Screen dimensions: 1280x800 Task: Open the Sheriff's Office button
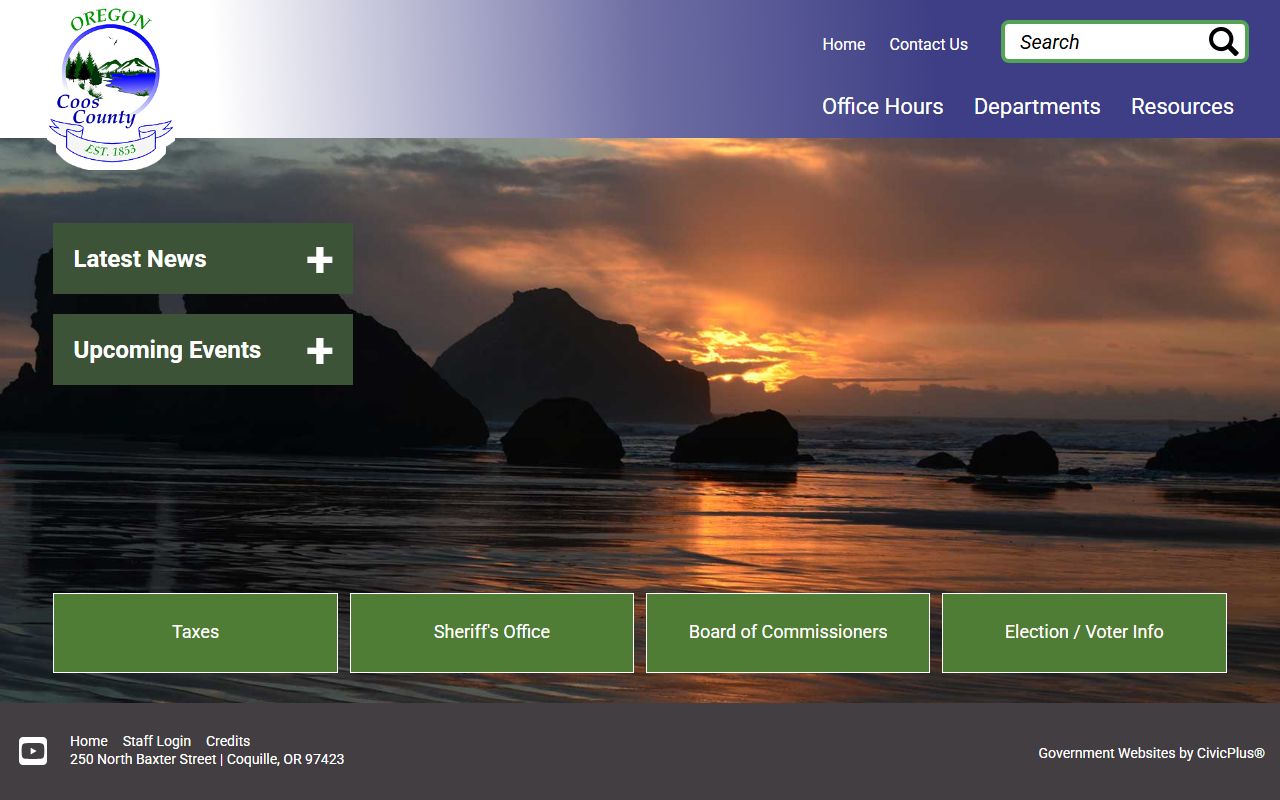click(491, 632)
